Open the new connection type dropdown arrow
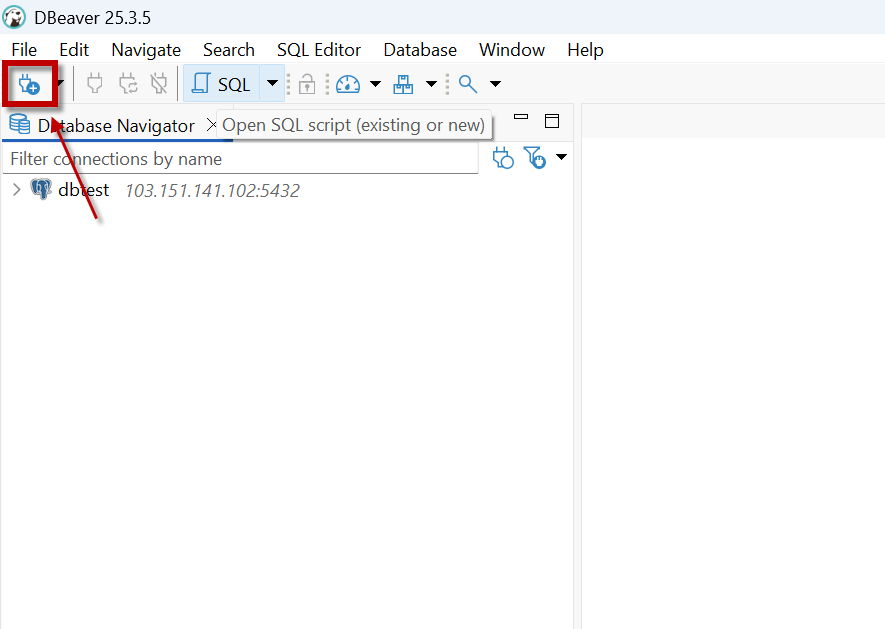This screenshot has height=629, width=885. [x=60, y=85]
